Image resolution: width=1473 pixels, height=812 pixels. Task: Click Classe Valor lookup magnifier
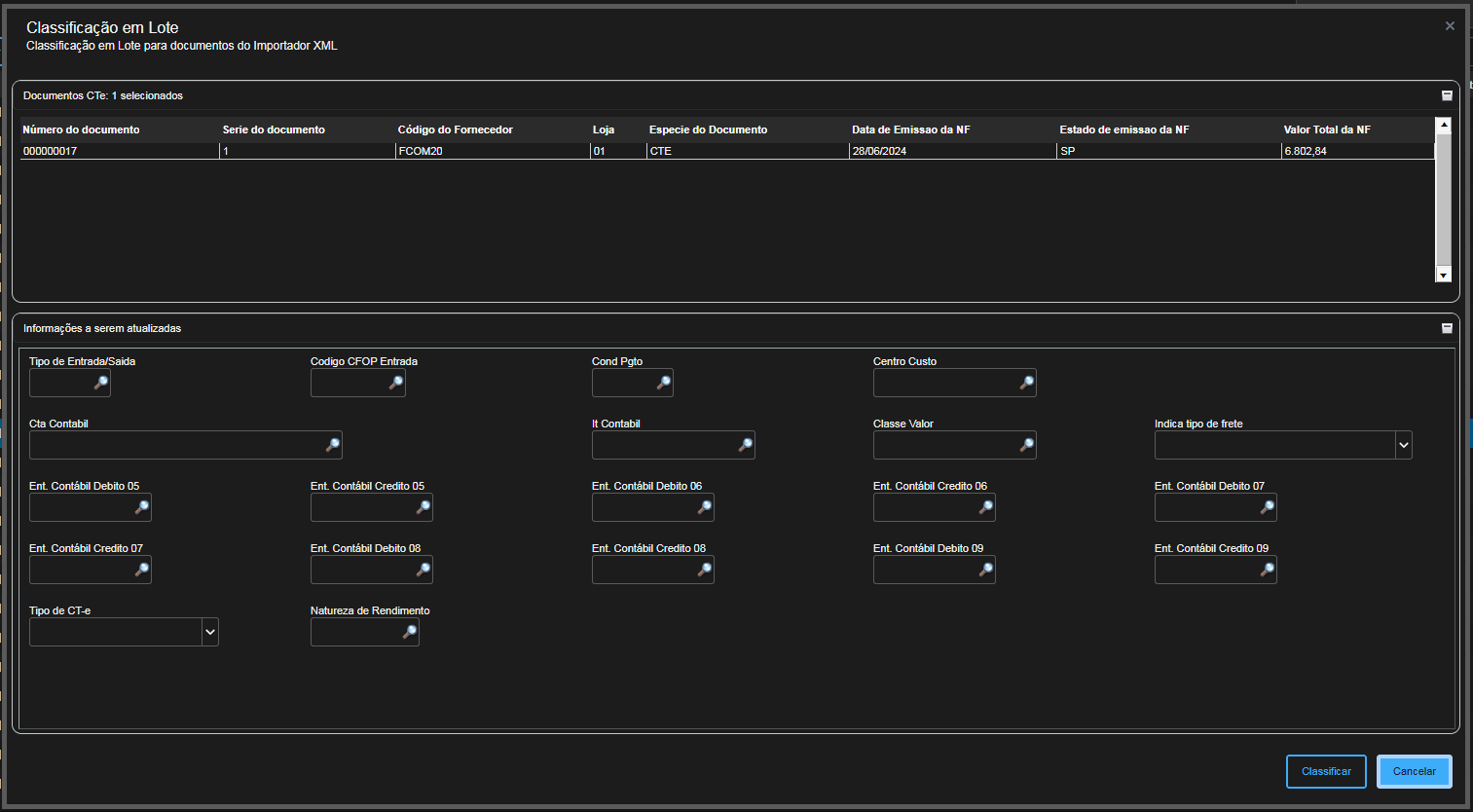click(1026, 445)
